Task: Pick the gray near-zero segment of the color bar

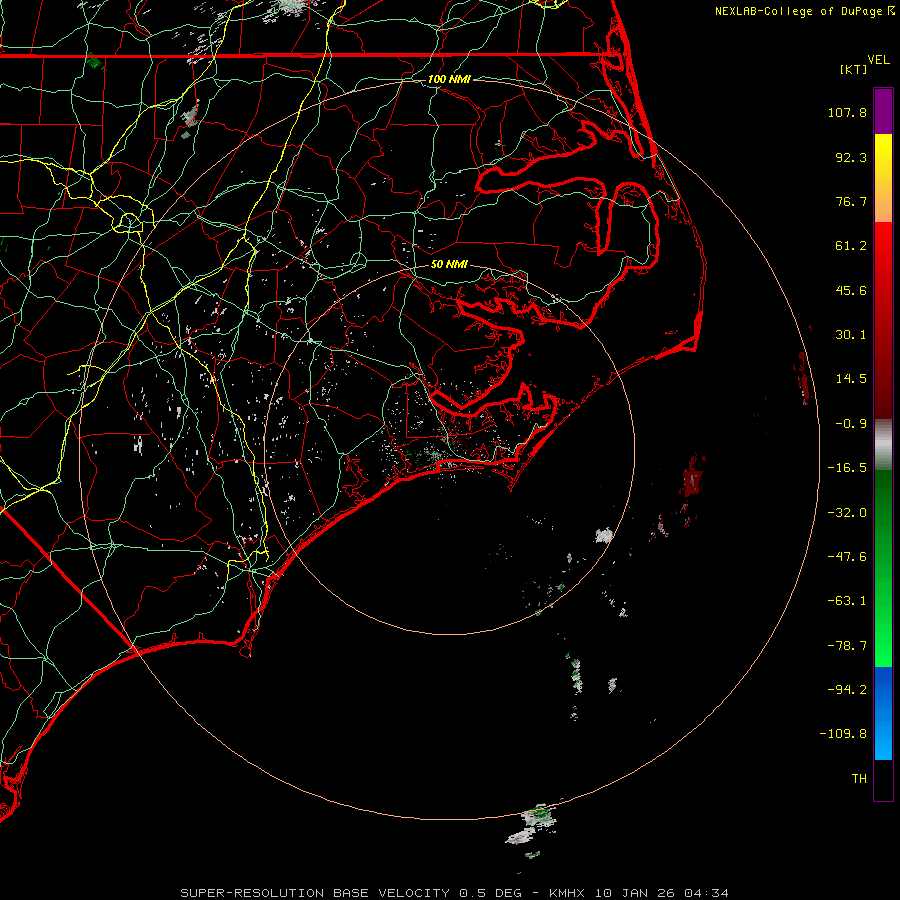Action: [883, 442]
